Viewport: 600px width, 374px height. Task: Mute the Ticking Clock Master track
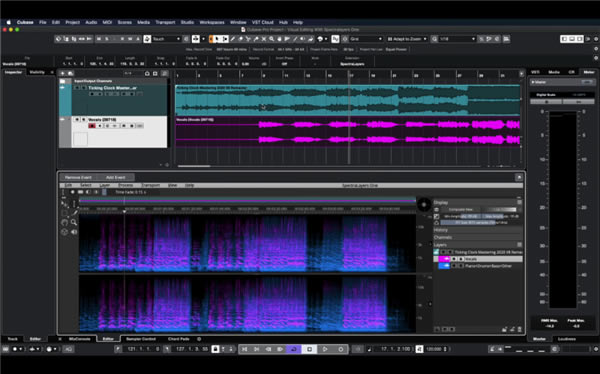point(77,88)
